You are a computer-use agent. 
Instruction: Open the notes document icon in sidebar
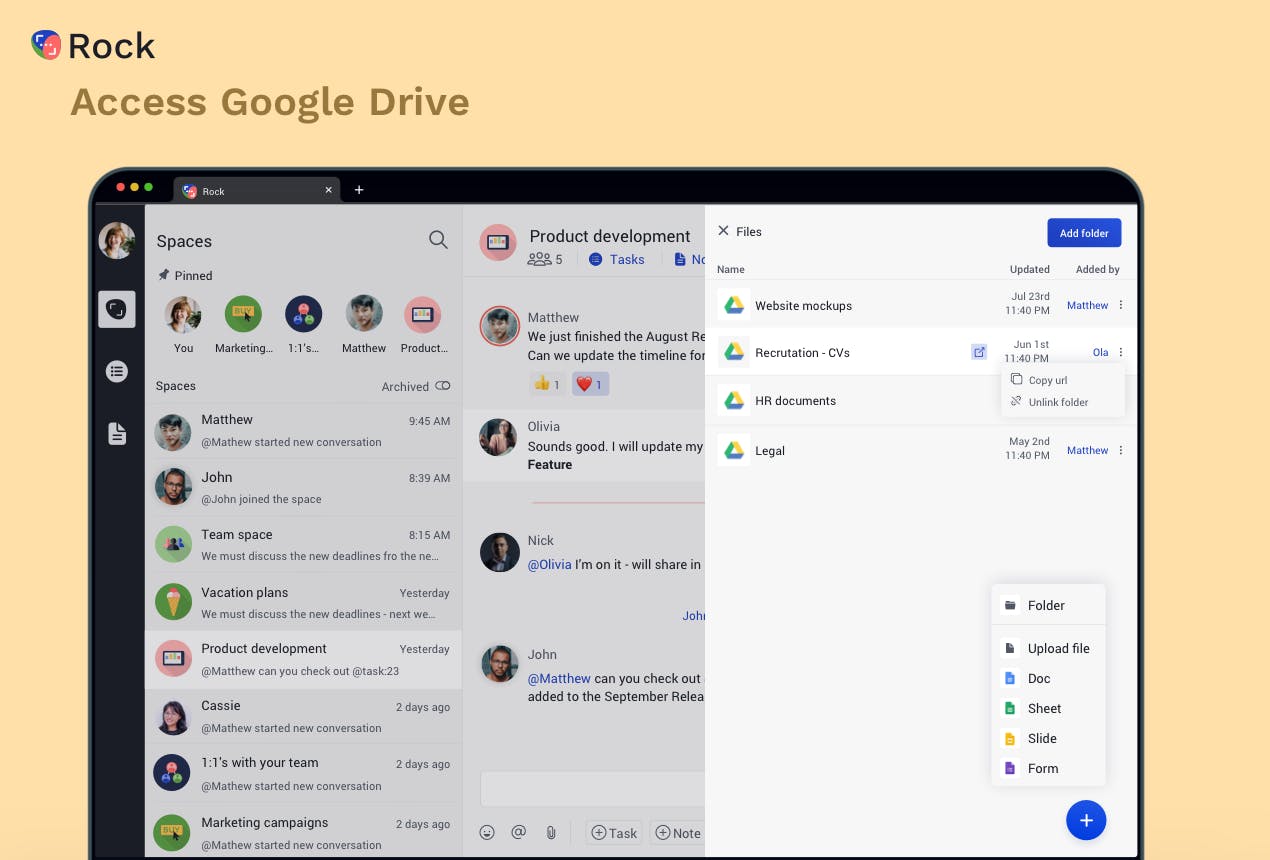tap(117, 434)
